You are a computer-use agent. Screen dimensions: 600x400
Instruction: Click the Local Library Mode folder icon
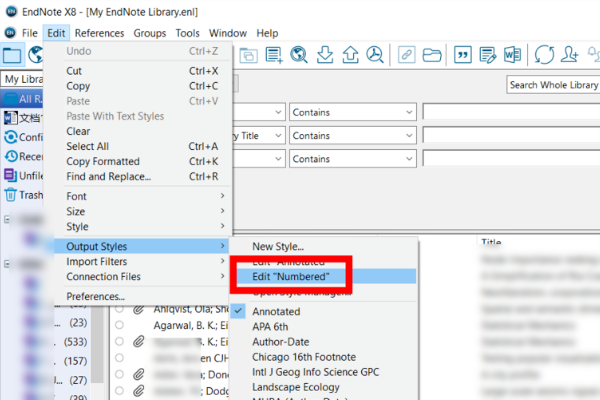12,55
